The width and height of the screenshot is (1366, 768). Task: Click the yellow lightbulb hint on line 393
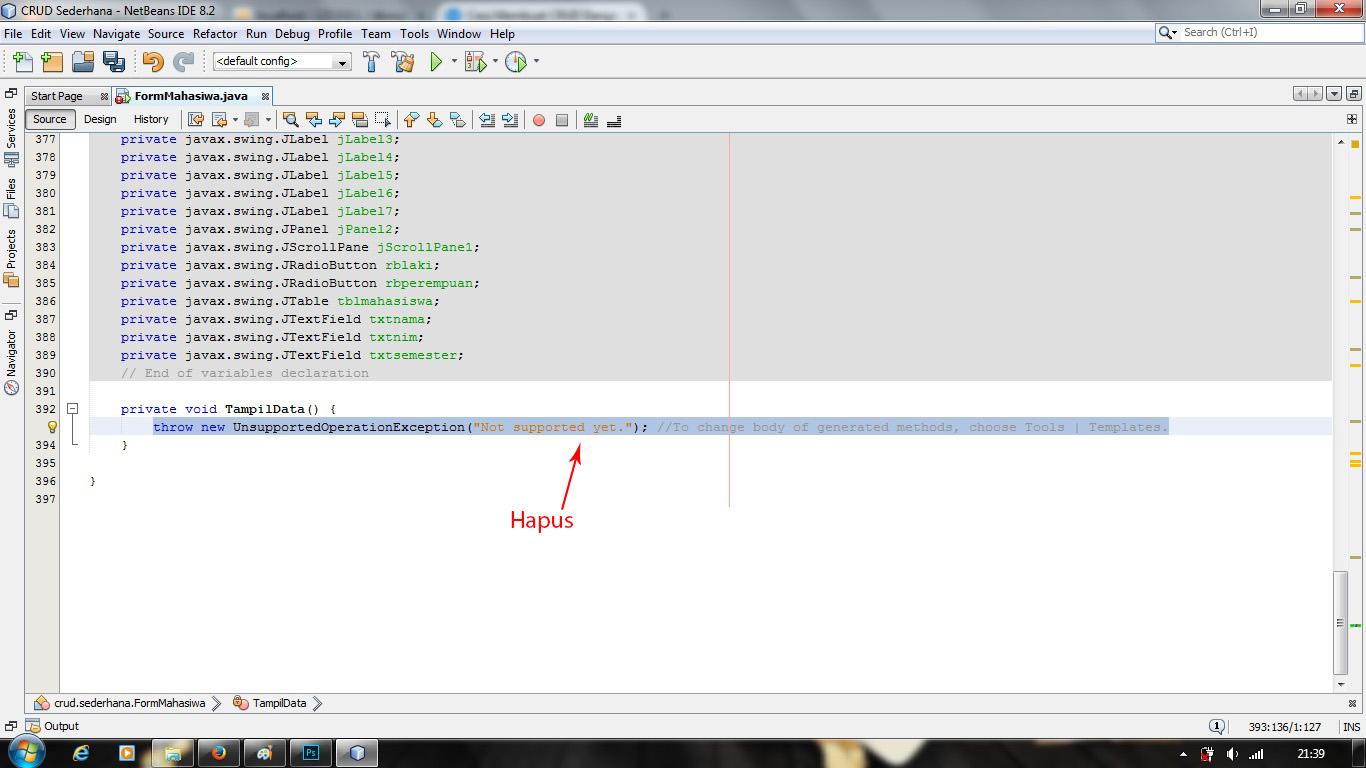pyautogui.click(x=53, y=427)
